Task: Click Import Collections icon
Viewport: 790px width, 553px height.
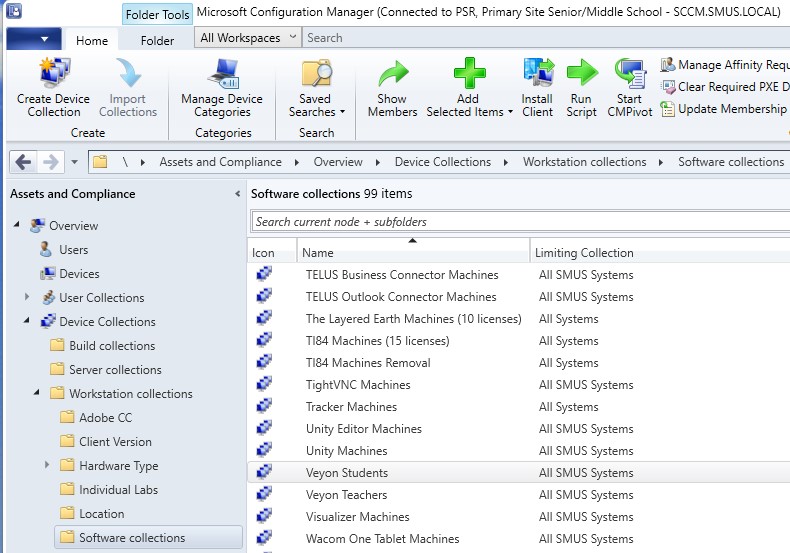Action: tap(128, 73)
